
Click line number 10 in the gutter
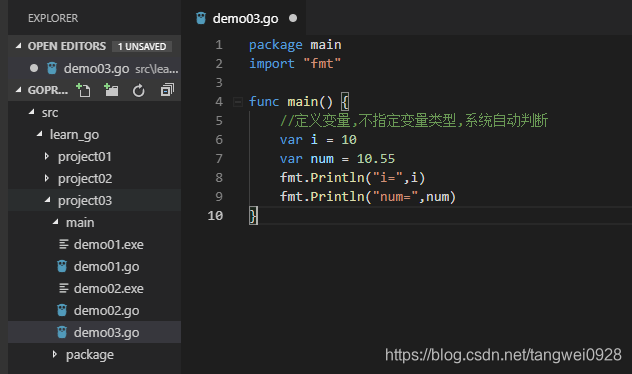click(215, 216)
